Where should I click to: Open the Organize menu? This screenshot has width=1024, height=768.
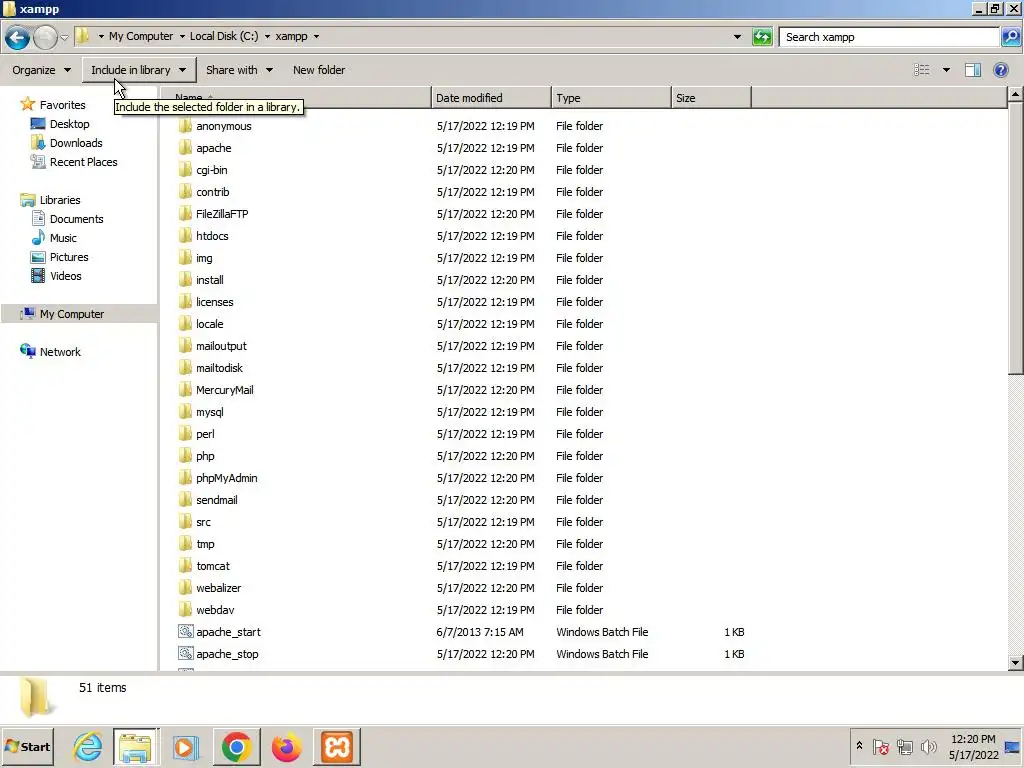[42, 70]
